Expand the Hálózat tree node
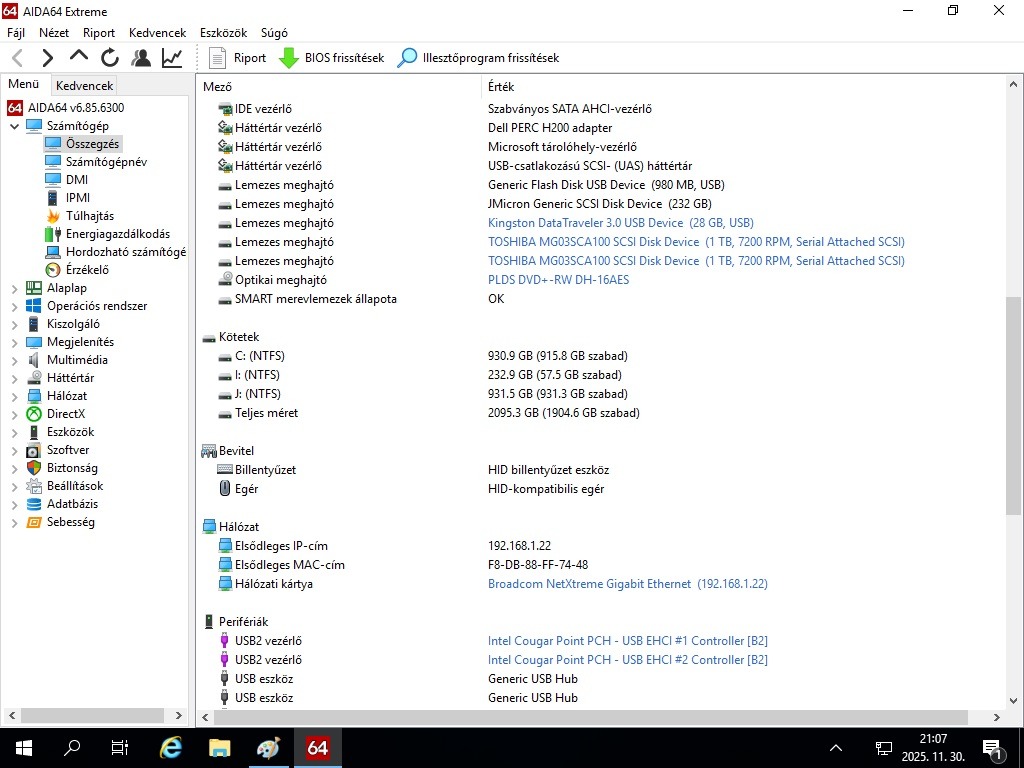This screenshot has height=768, width=1024. [x=14, y=396]
